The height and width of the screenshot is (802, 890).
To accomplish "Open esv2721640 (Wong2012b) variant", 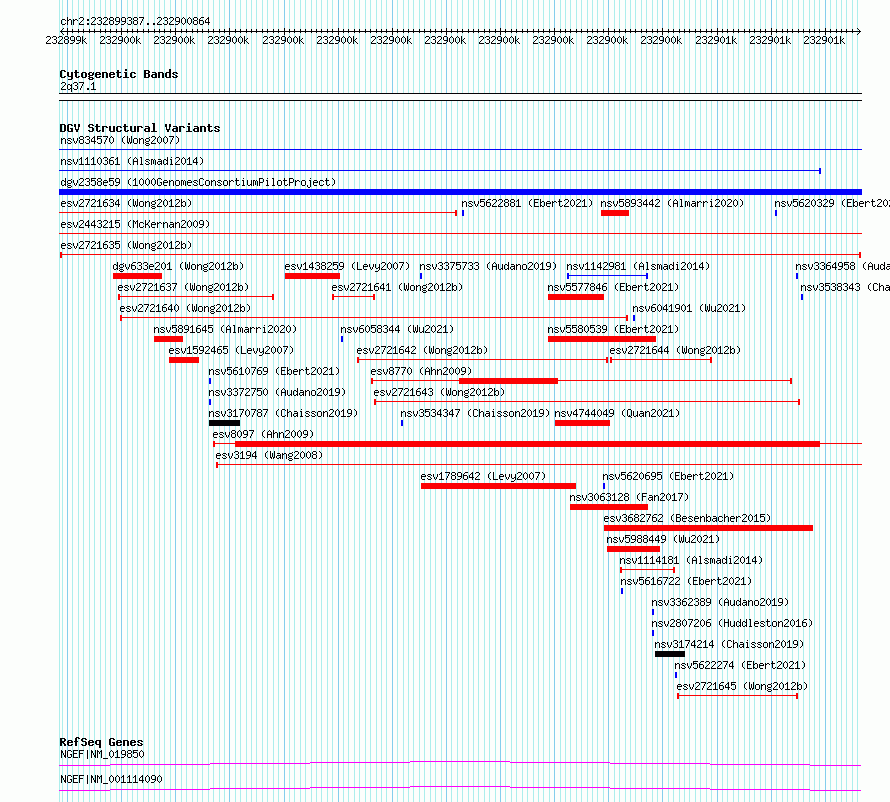I will pyautogui.click(x=185, y=308).
